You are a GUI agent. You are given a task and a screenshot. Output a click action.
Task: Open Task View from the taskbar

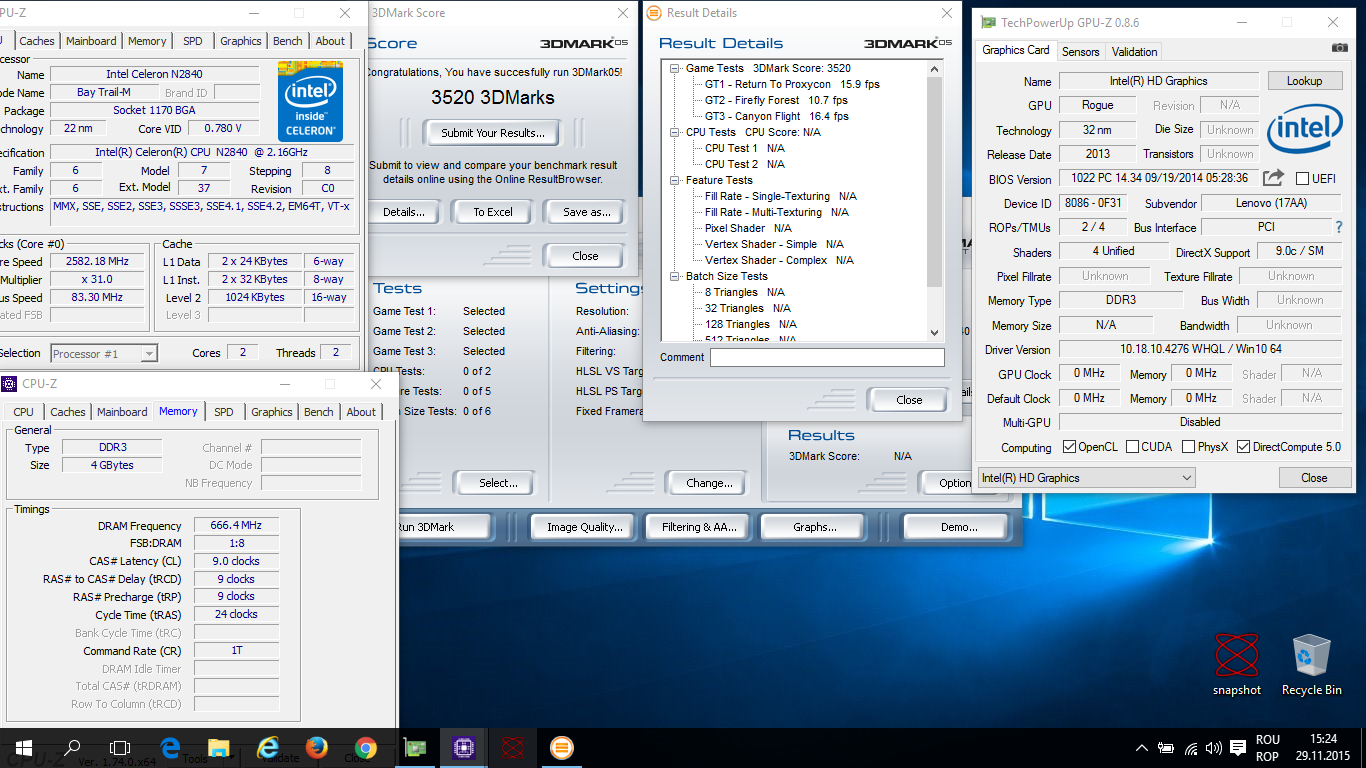coord(120,748)
